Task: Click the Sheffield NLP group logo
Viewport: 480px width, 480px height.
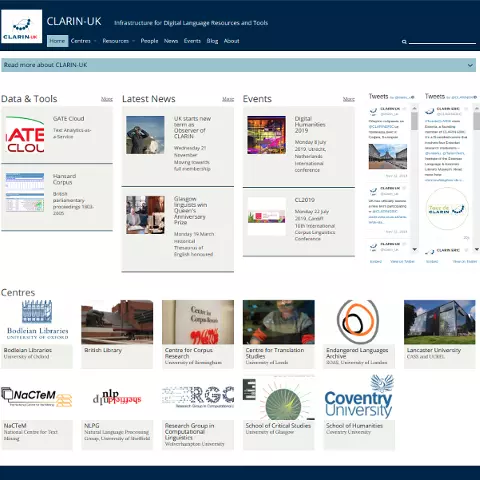Action: click(x=117, y=397)
